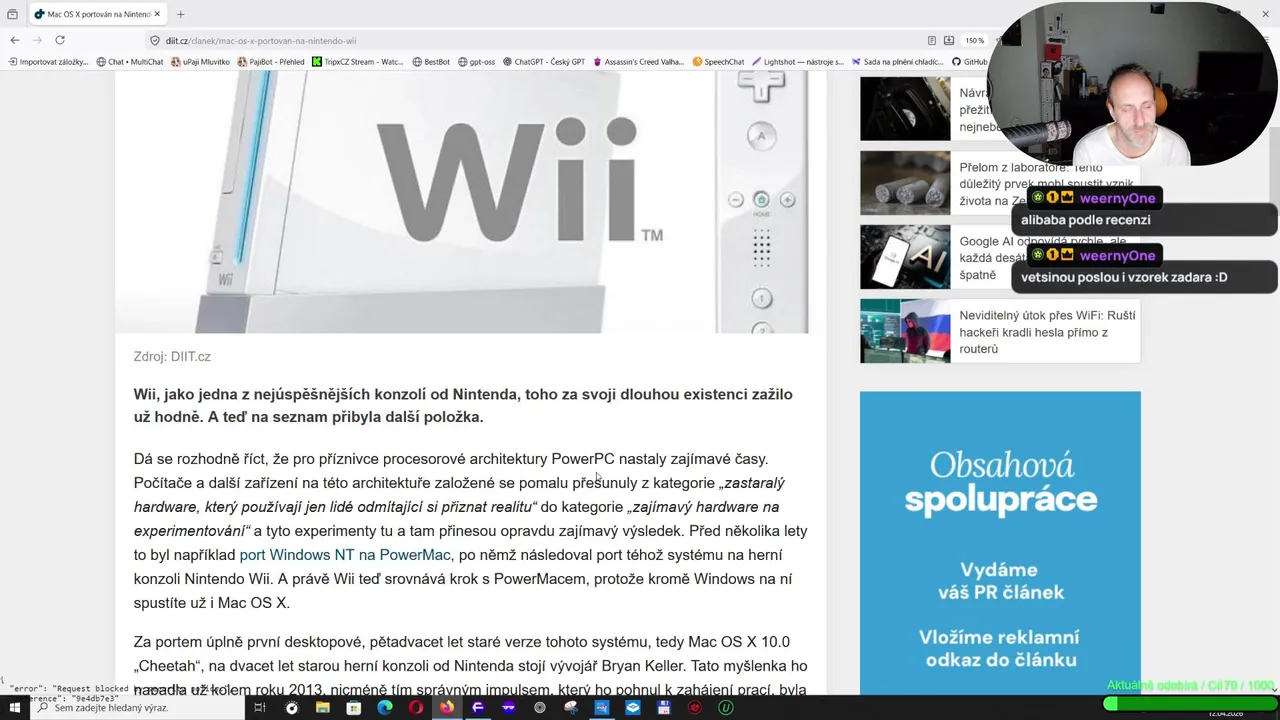Open Sada na plnění chladic bookmark

point(897,62)
